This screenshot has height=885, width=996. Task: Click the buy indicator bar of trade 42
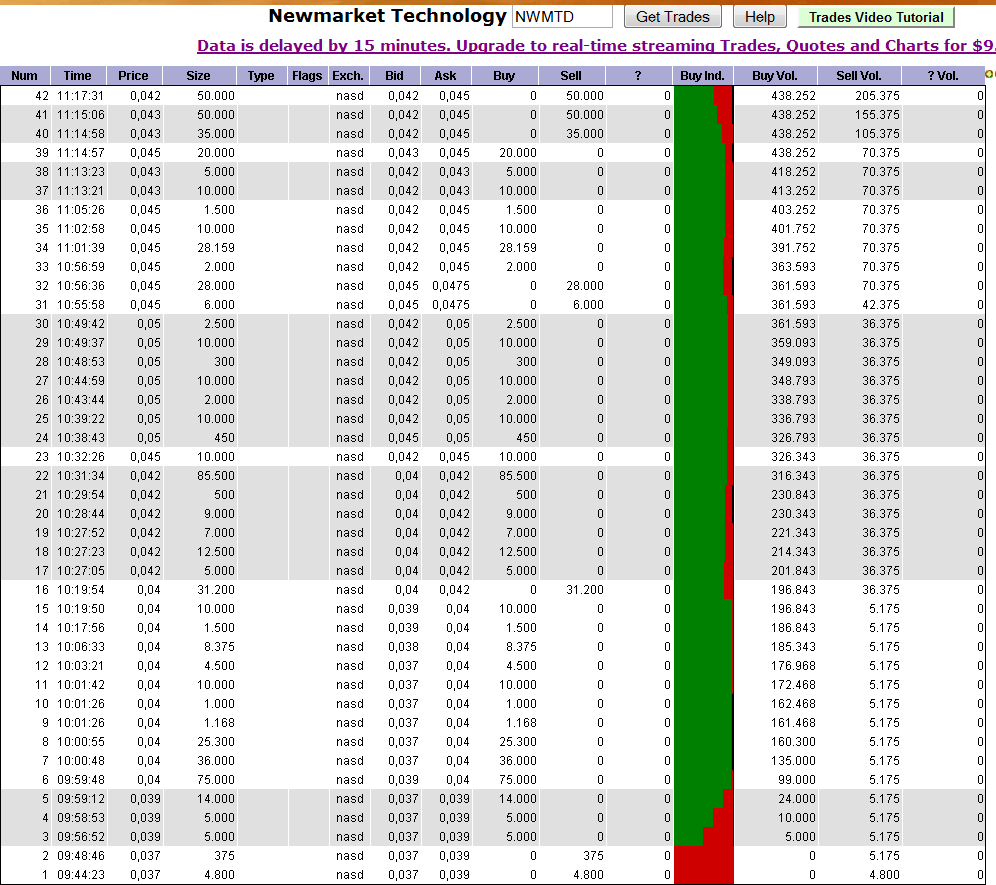703,96
